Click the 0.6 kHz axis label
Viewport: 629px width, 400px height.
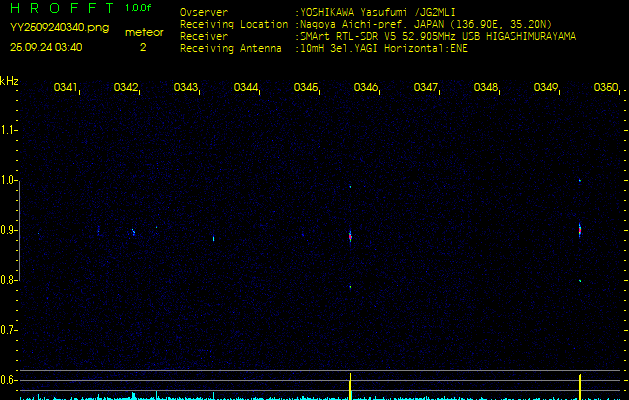[8, 380]
